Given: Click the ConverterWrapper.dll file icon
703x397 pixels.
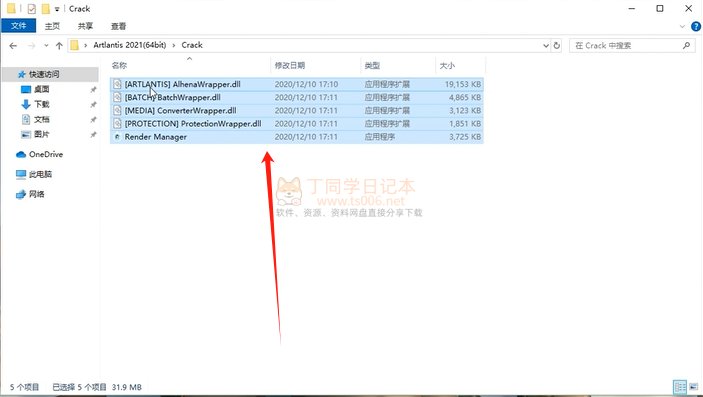Looking at the screenshot, I should [x=117, y=110].
